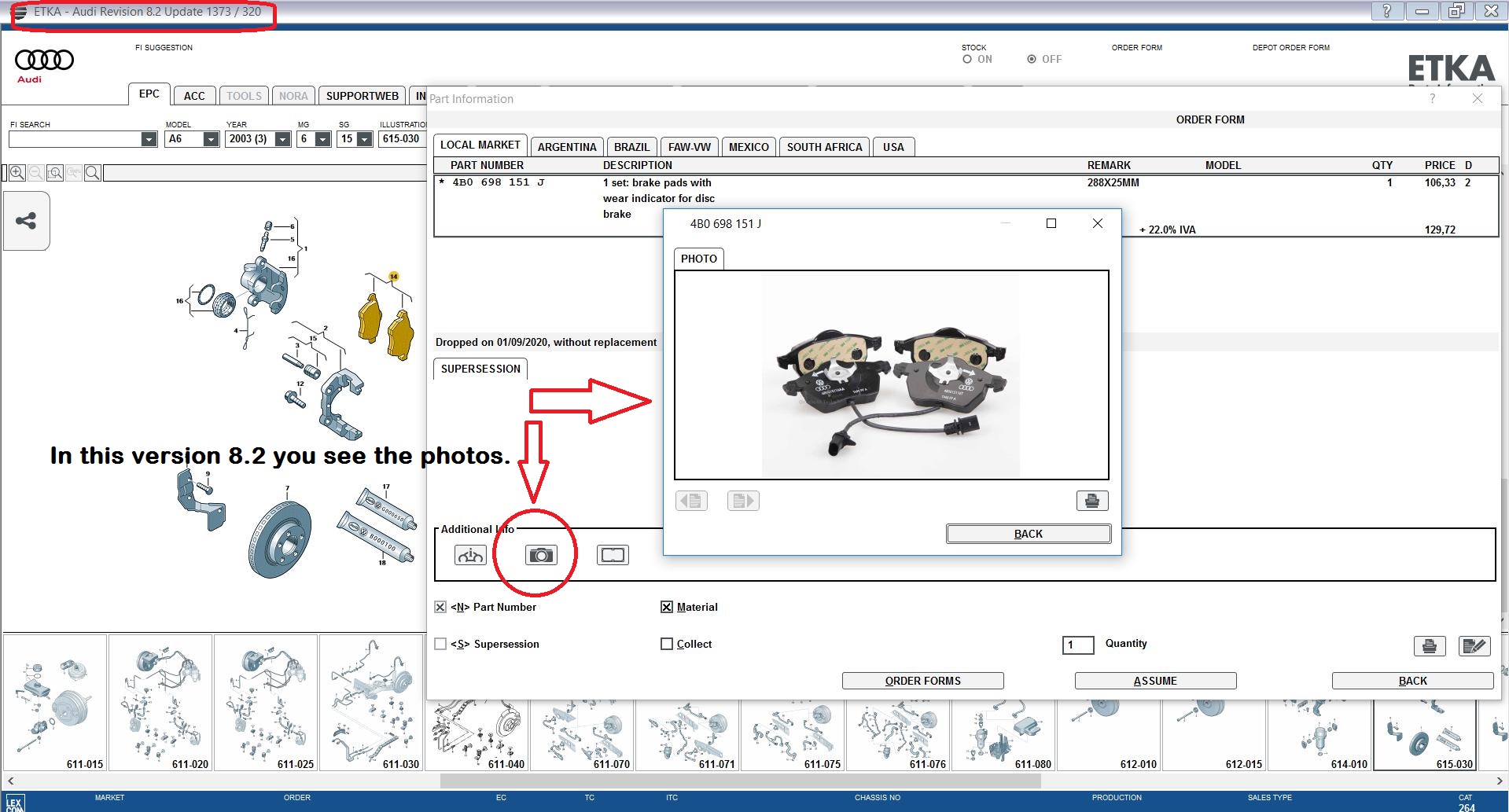
Task: Close the 4B0 698 151 J photo window
Action: (x=1098, y=223)
